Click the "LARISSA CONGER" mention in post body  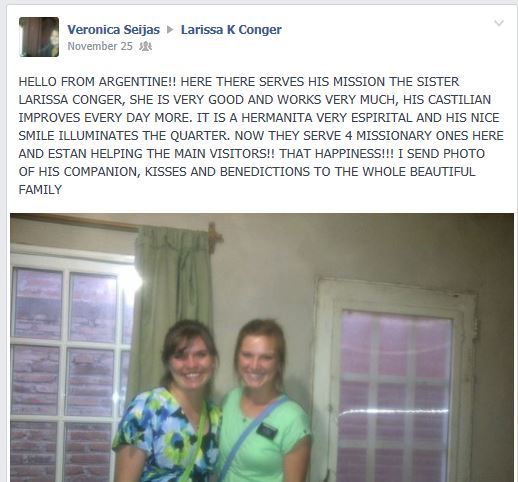pyautogui.click(x=70, y=100)
